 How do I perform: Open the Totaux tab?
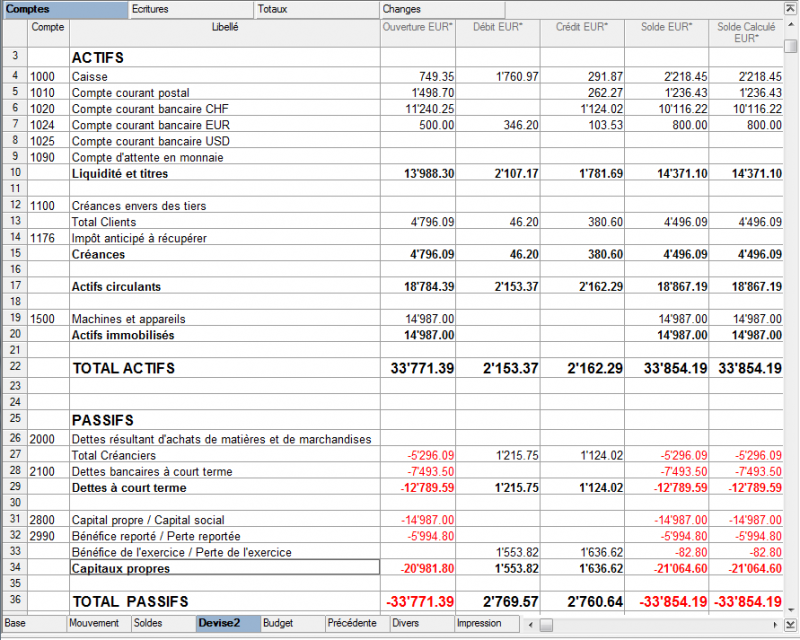click(316, 10)
